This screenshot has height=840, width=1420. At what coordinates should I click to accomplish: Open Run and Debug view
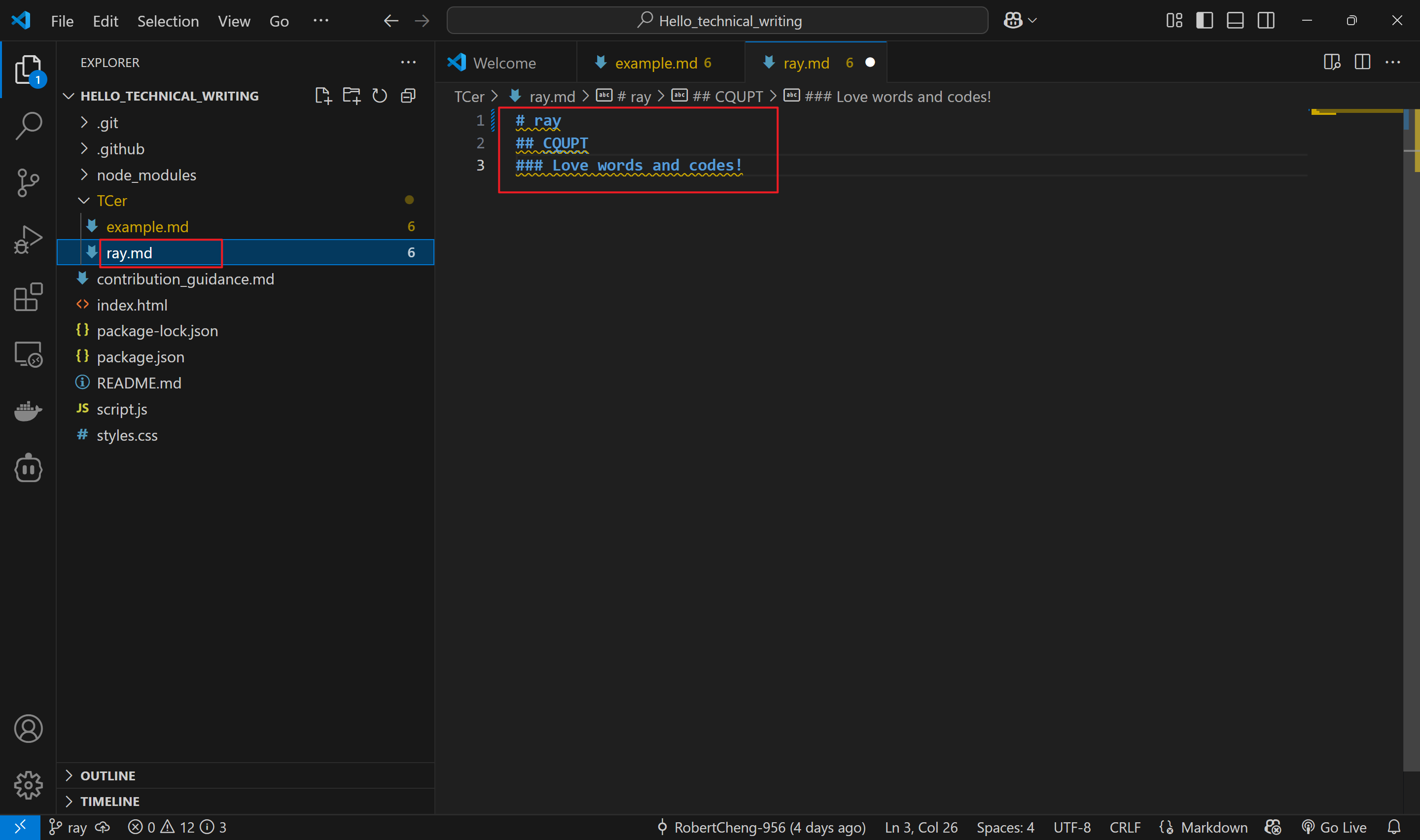pyautogui.click(x=28, y=240)
